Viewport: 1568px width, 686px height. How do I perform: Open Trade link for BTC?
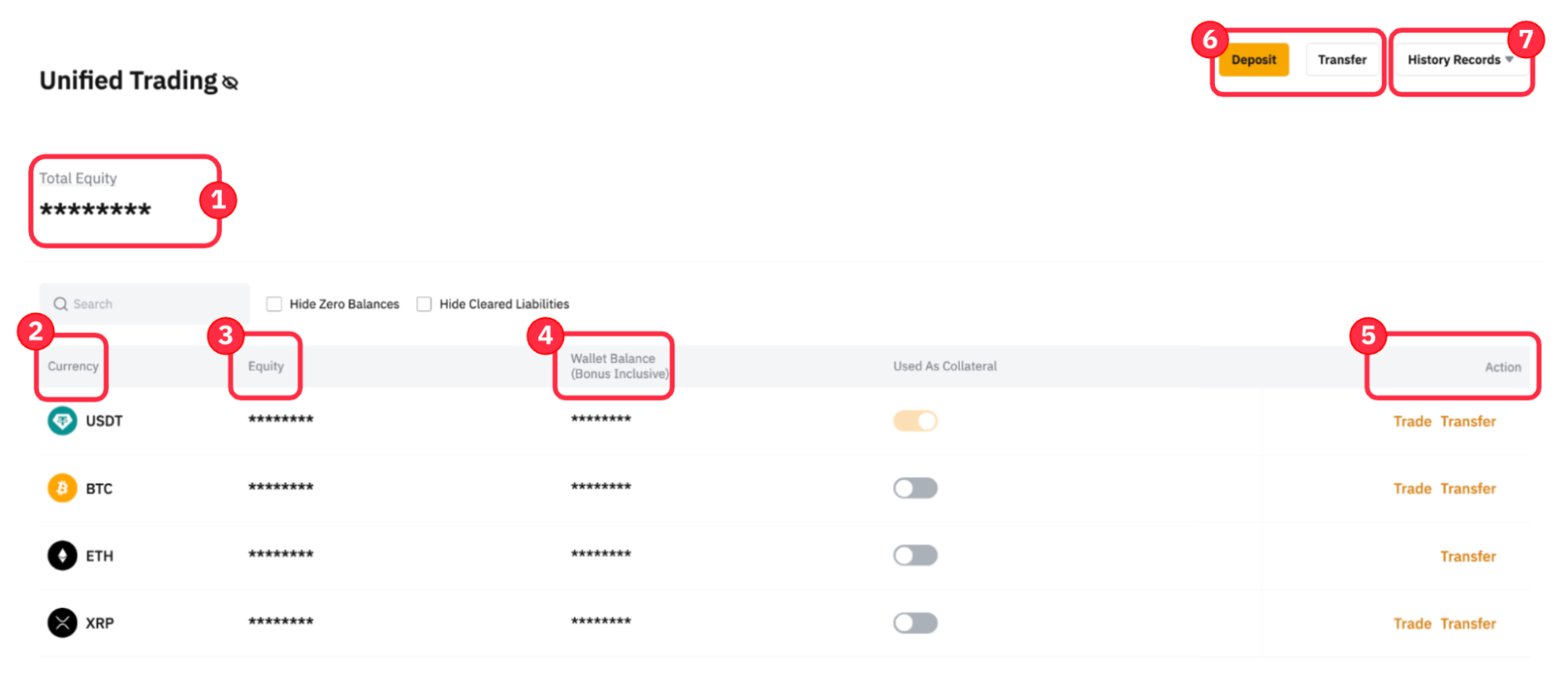[x=1412, y=489]
